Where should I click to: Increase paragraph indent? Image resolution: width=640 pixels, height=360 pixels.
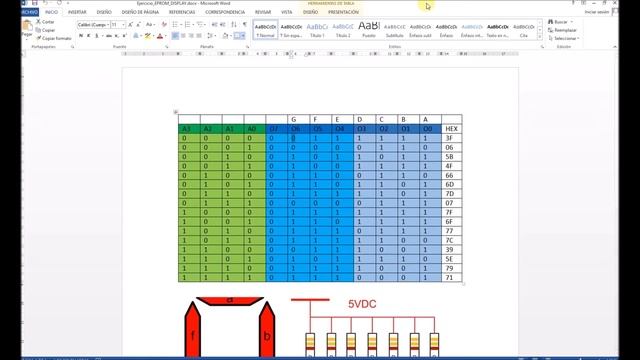223,25
